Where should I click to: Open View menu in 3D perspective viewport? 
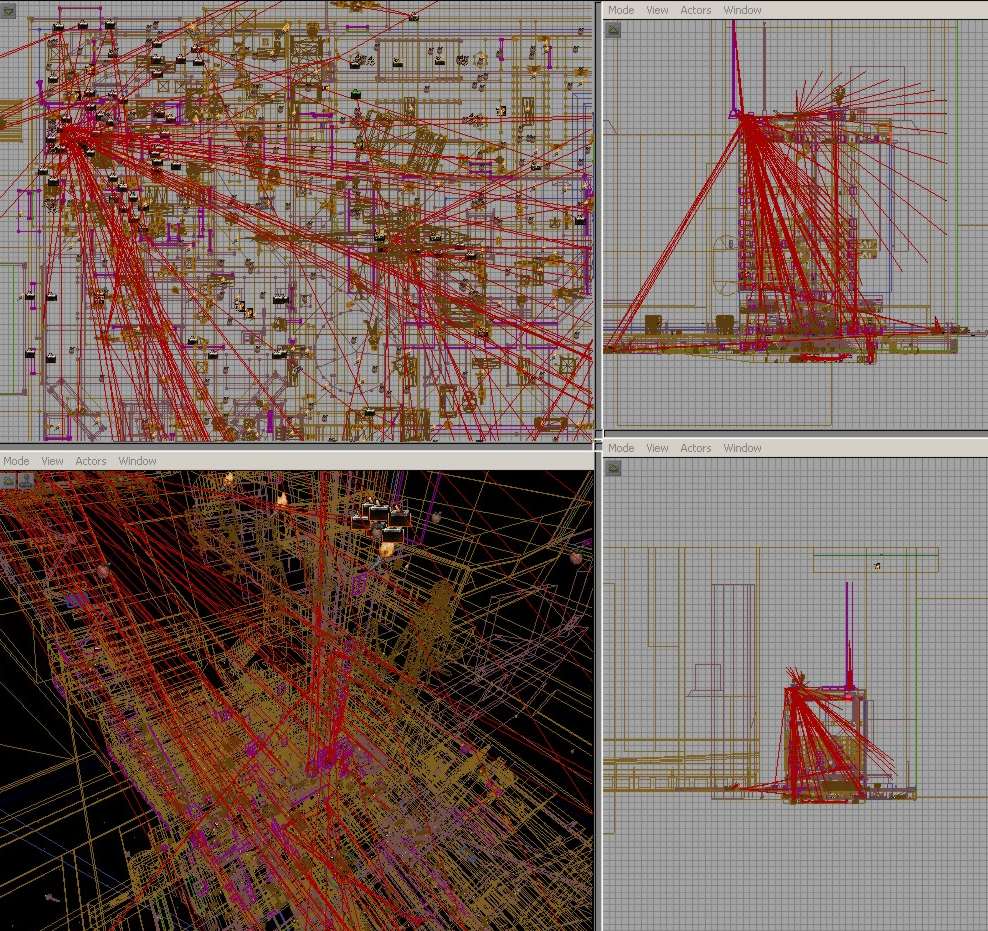(x=52, y=461)
